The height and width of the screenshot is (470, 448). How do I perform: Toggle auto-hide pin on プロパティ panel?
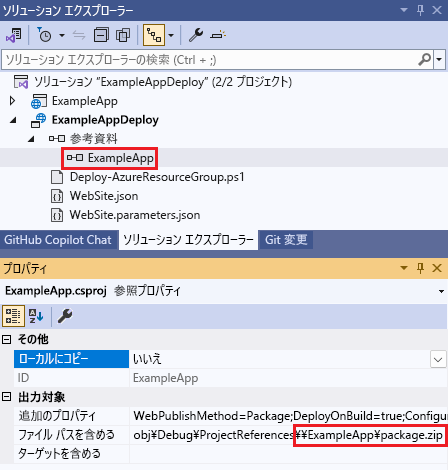click(x=421, y=268)
